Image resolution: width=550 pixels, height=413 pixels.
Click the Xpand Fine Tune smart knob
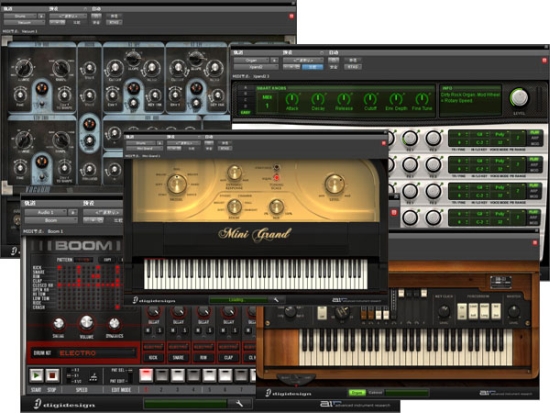pos(422,99)
